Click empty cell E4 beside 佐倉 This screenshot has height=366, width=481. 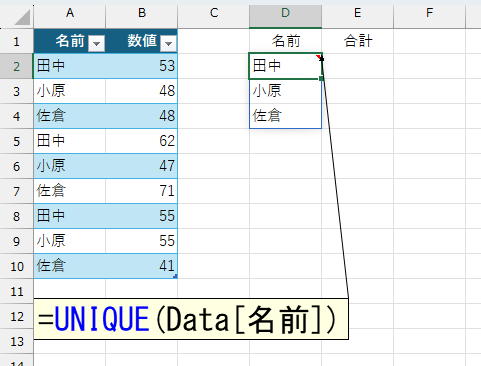click(357, 116)
